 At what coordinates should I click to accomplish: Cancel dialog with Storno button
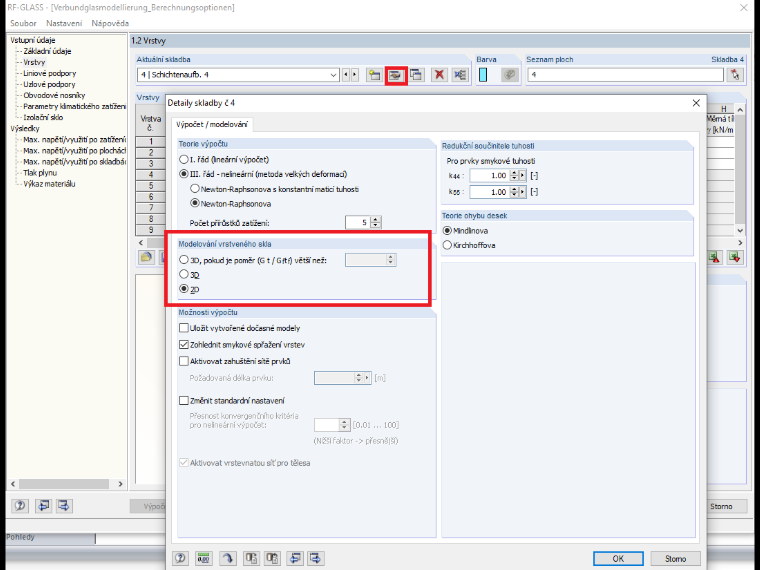click(x=675, y=559)
